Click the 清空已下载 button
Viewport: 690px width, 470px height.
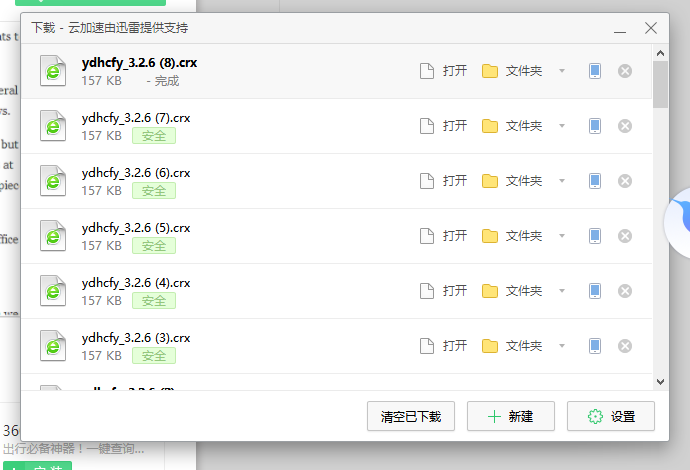[x=411, y=416]
